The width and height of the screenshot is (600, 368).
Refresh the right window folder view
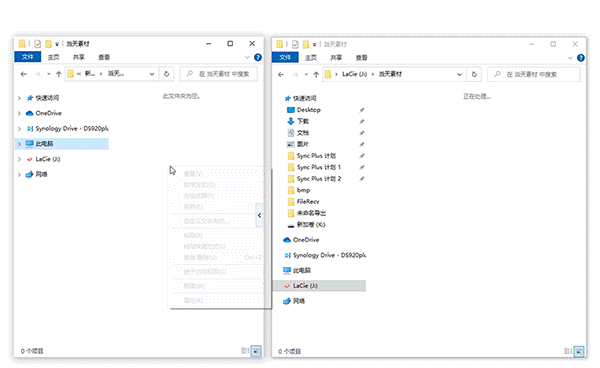(x=474, y=74)
